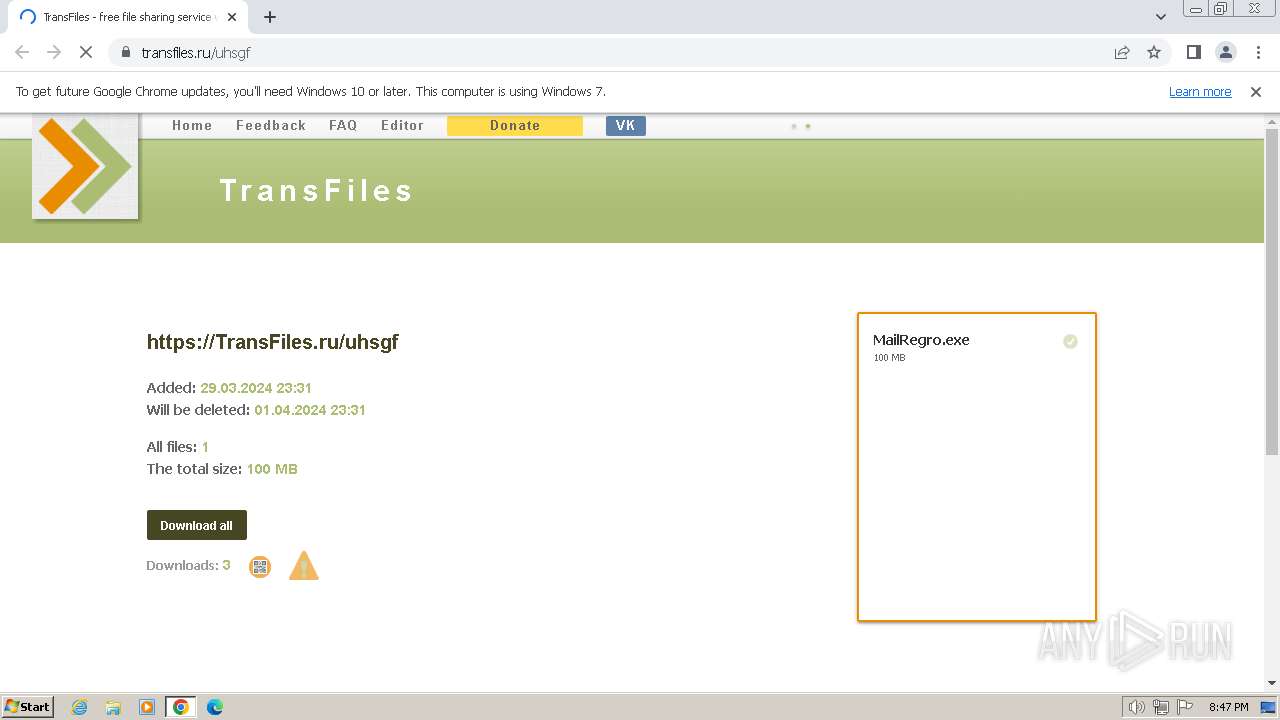
Task: Open the Home menu item
Action: coord(192,126)
